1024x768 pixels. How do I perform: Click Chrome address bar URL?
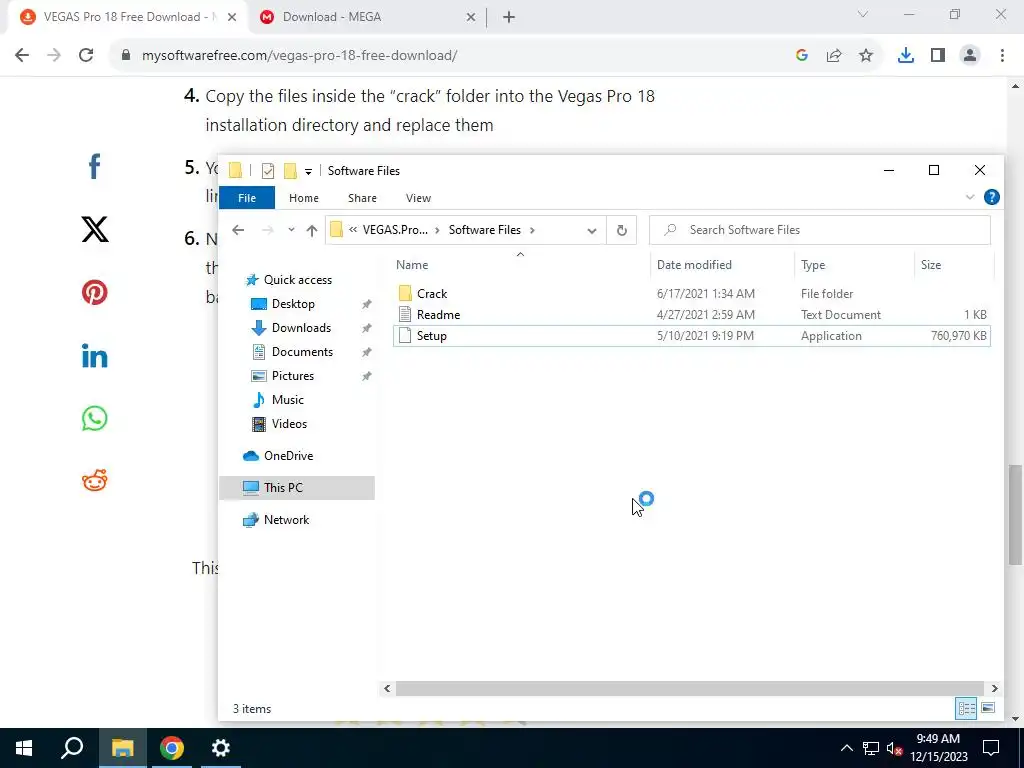pyautogui.click(x=299, y=56)
